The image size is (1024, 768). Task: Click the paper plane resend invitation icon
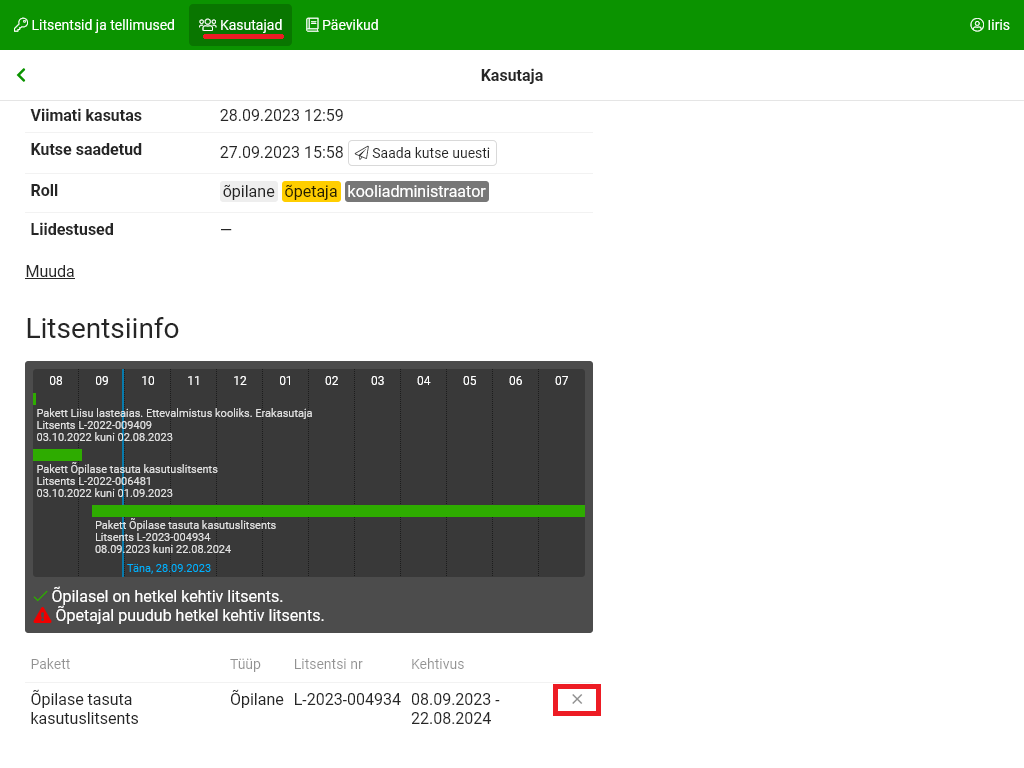point(361,153)
